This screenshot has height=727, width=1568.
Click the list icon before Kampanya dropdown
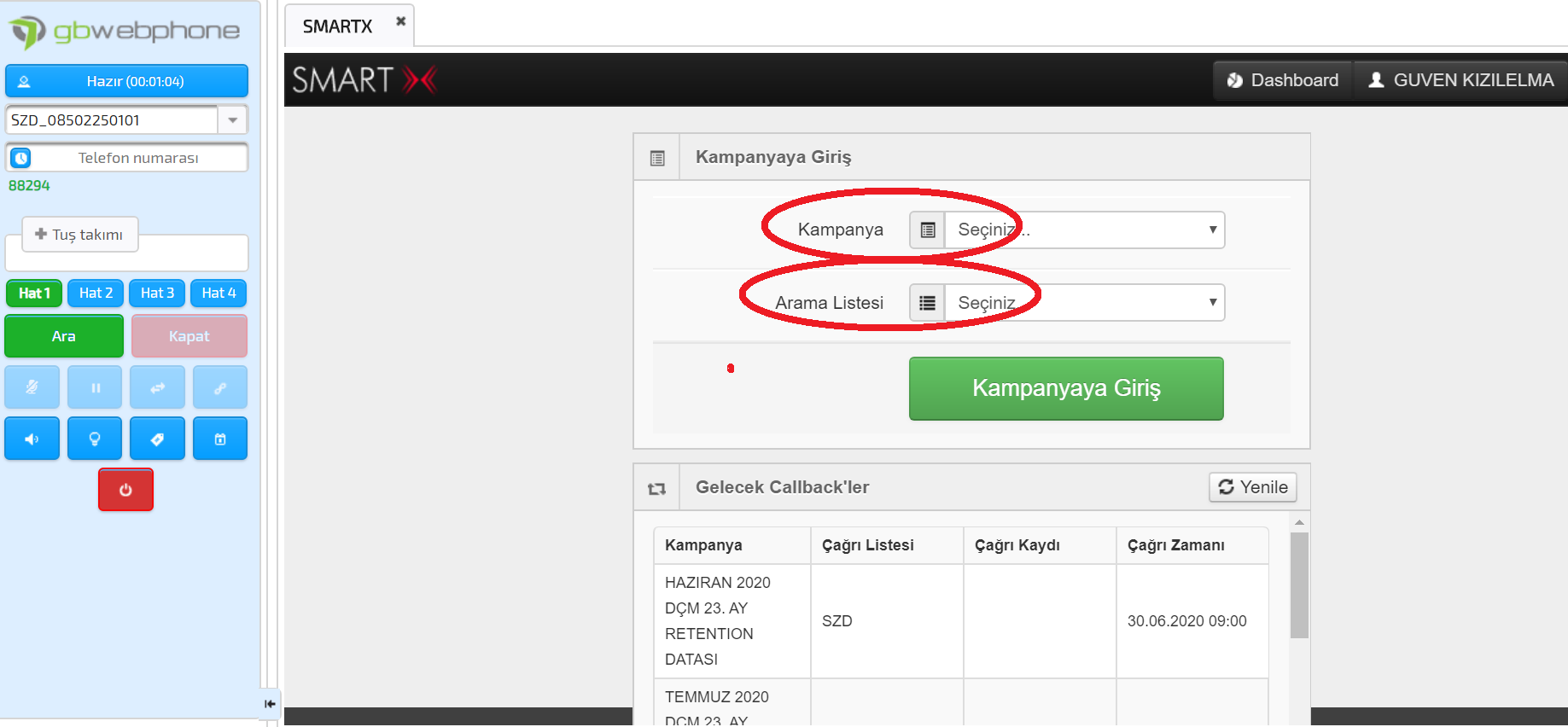click(928, 230)
